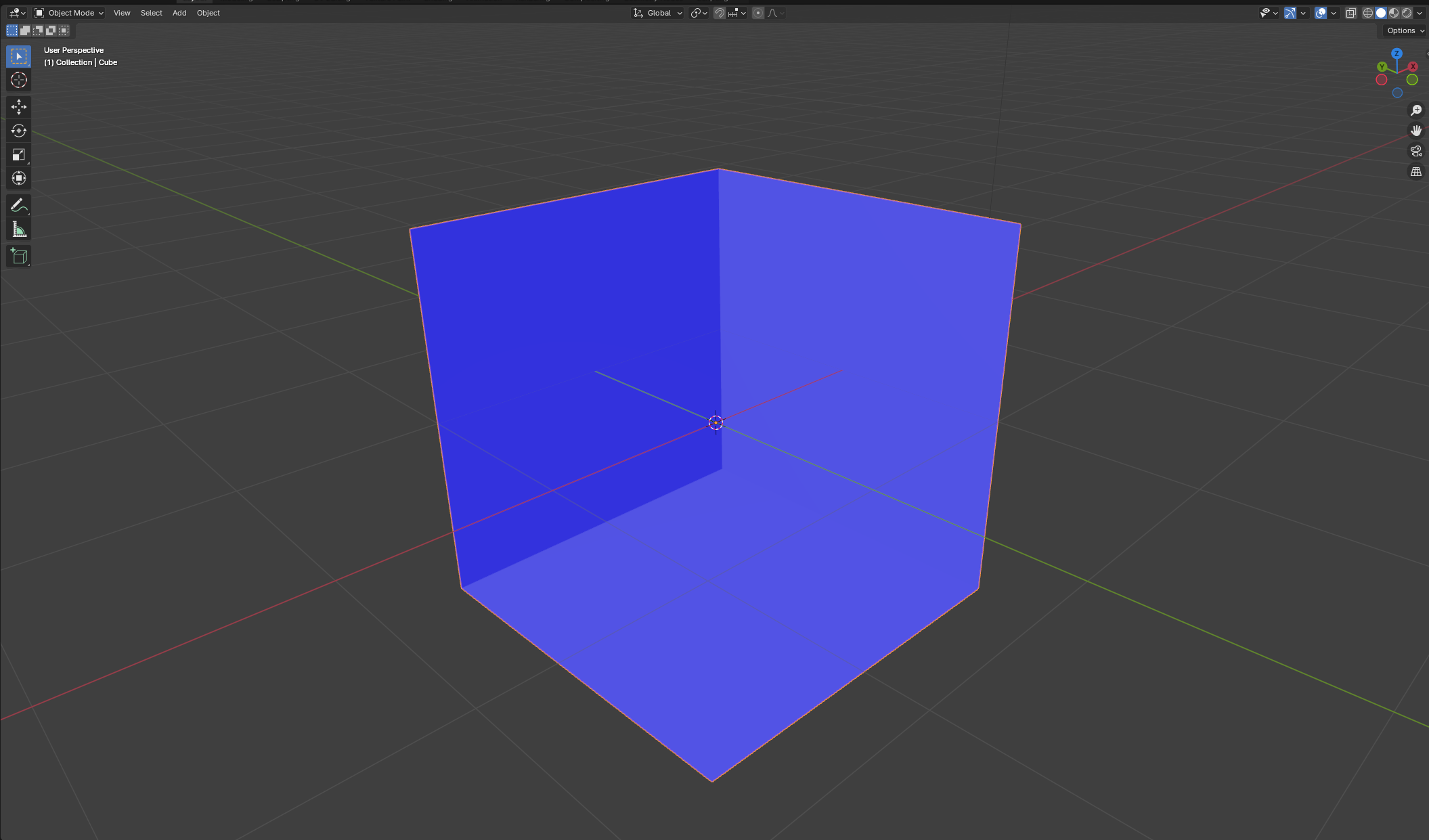Viewport: 1429px width, 840px height.
Task: Open the Object Mode dropdown
Action: pos(69,13)
